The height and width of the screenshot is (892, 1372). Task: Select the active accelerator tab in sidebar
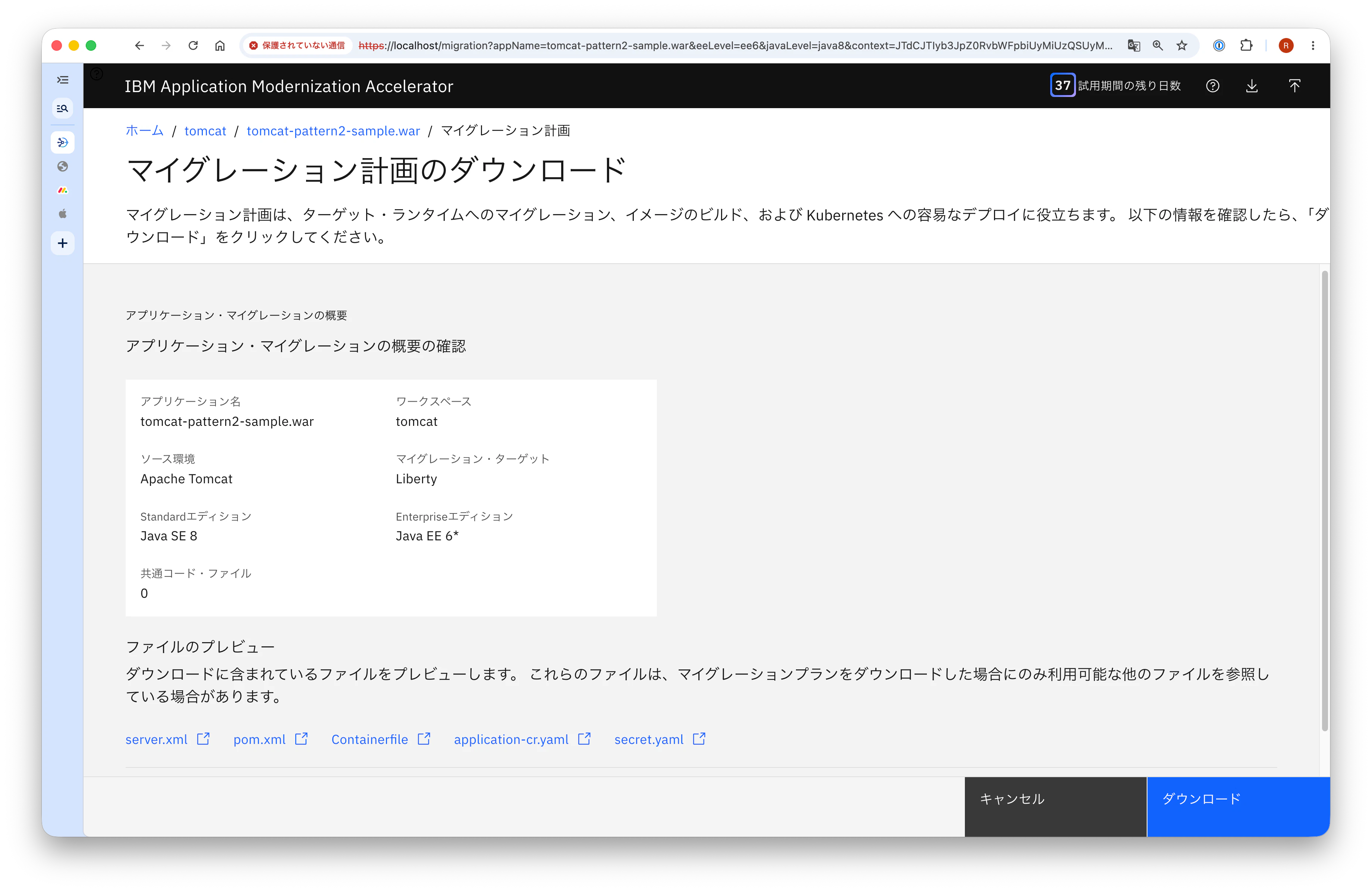pyautogui.click(x=63, y=142)
